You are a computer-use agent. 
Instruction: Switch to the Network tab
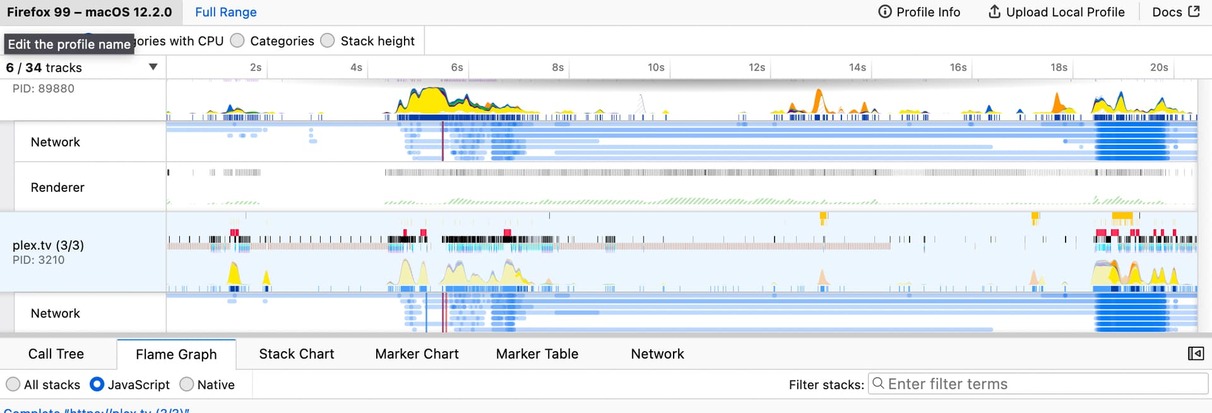click(657, 354)
